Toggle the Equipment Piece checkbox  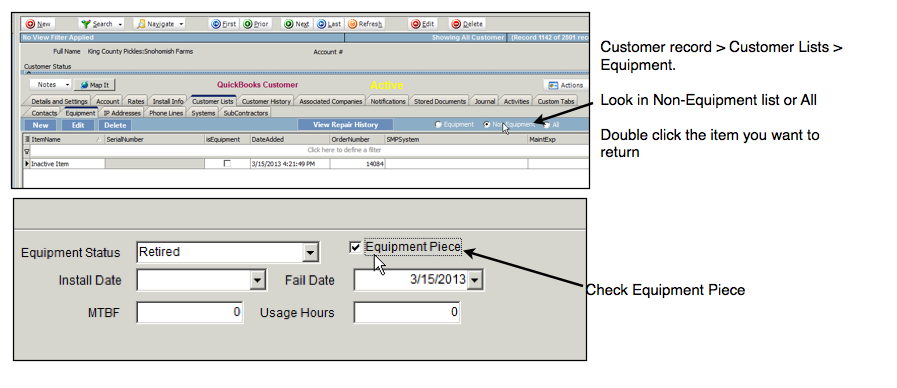[x=355, y=247]
